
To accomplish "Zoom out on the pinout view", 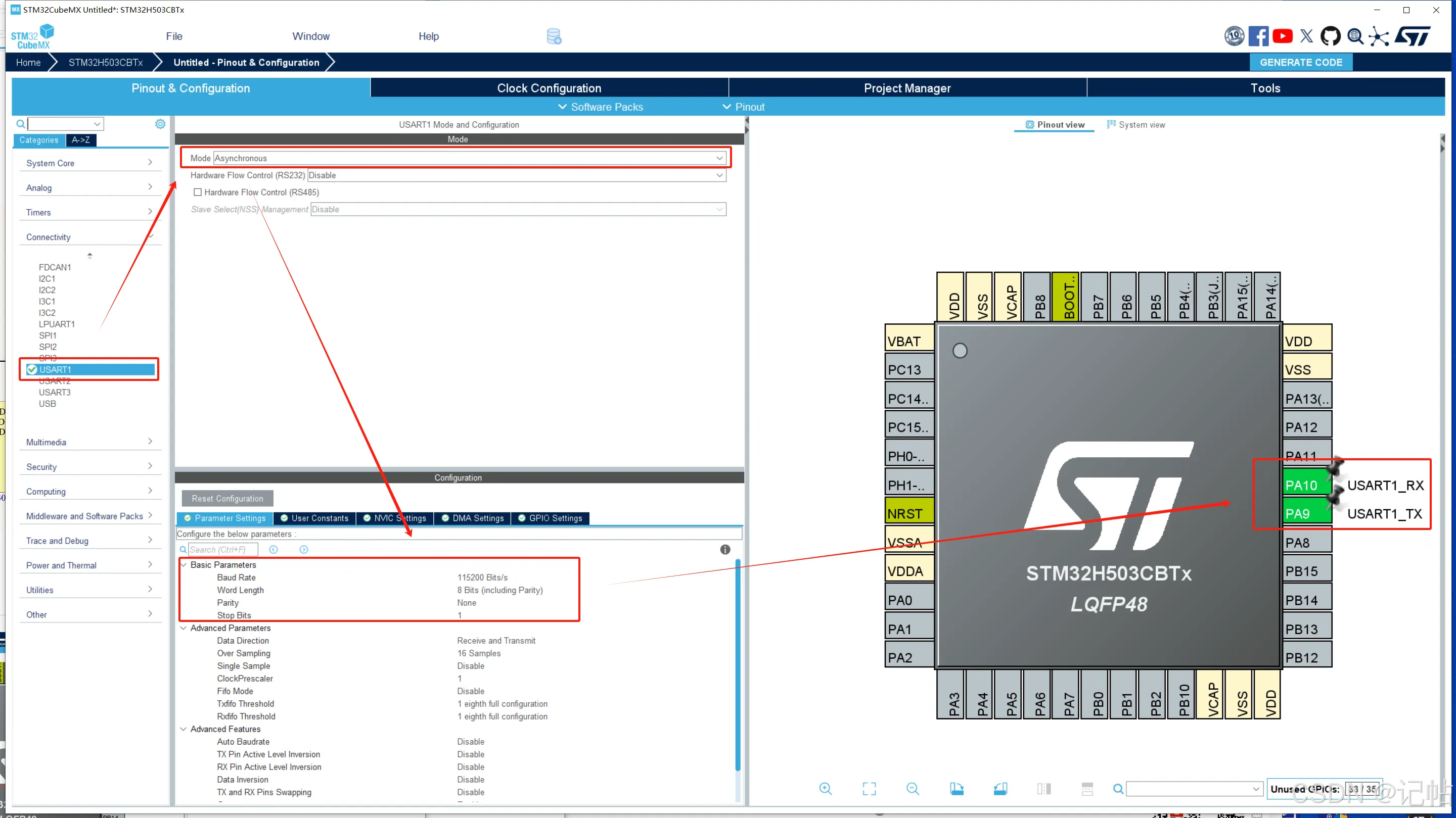I will coord(912,789).
